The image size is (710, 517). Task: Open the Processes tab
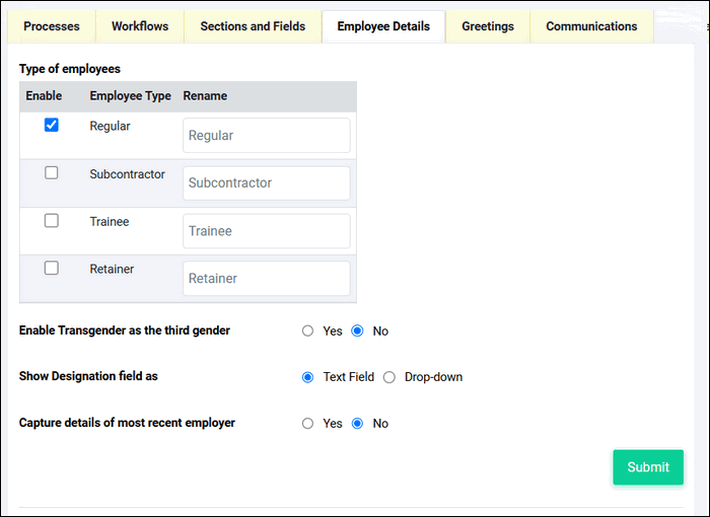pyautogui.click(x=51, y=26)
